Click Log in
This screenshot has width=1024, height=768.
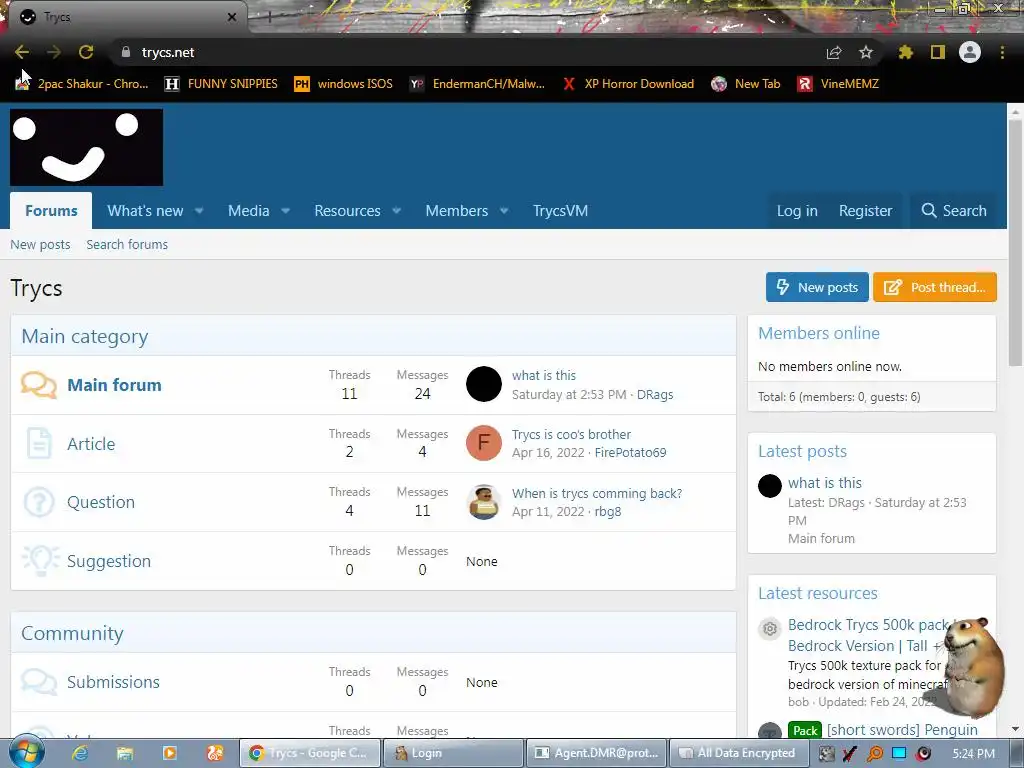pos(797,211)
